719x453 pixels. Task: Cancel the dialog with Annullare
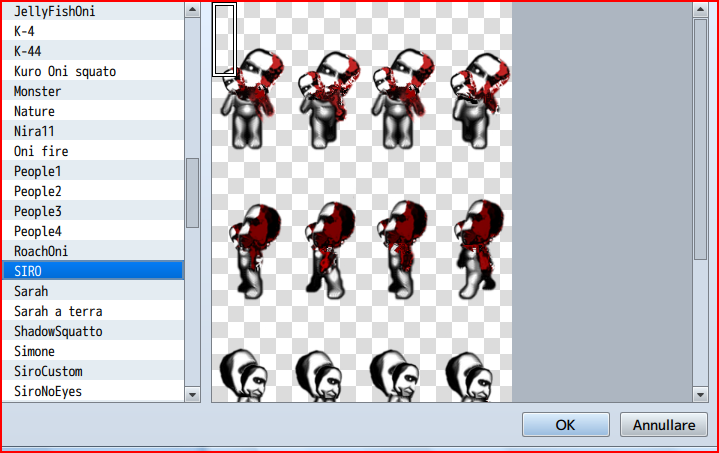point(664,425)
